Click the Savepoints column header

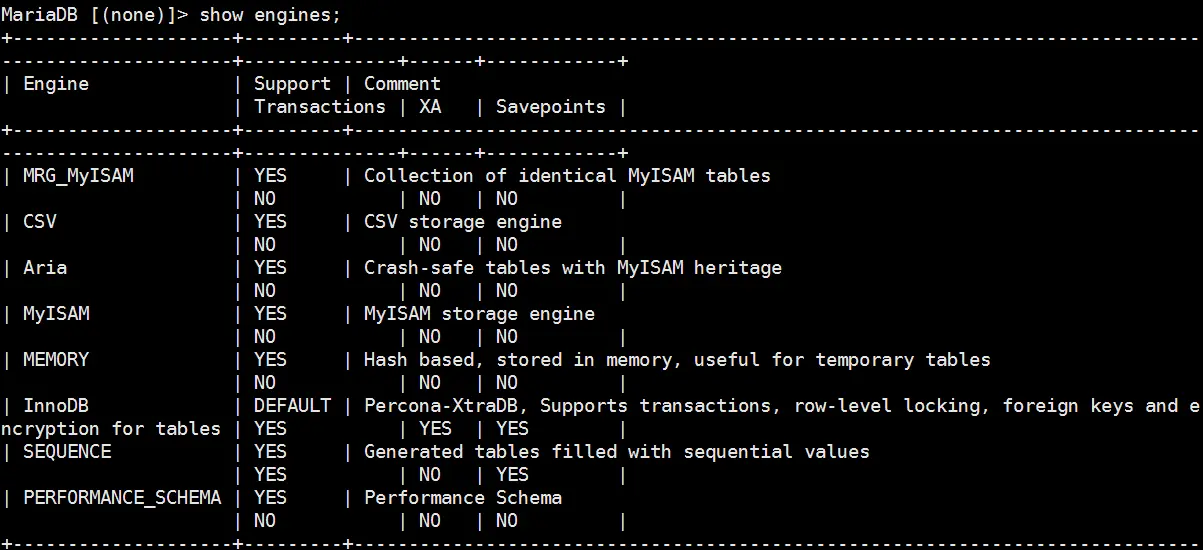[x=551, y=107]
